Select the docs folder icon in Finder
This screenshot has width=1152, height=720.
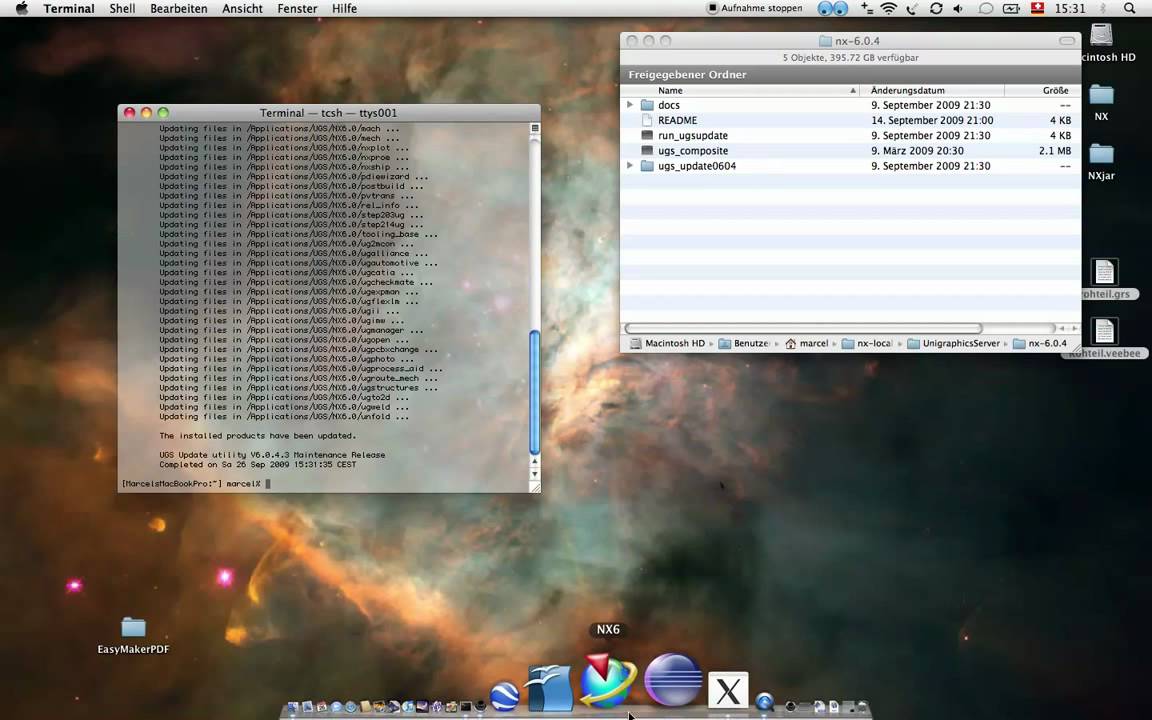(x=647, y=105)
